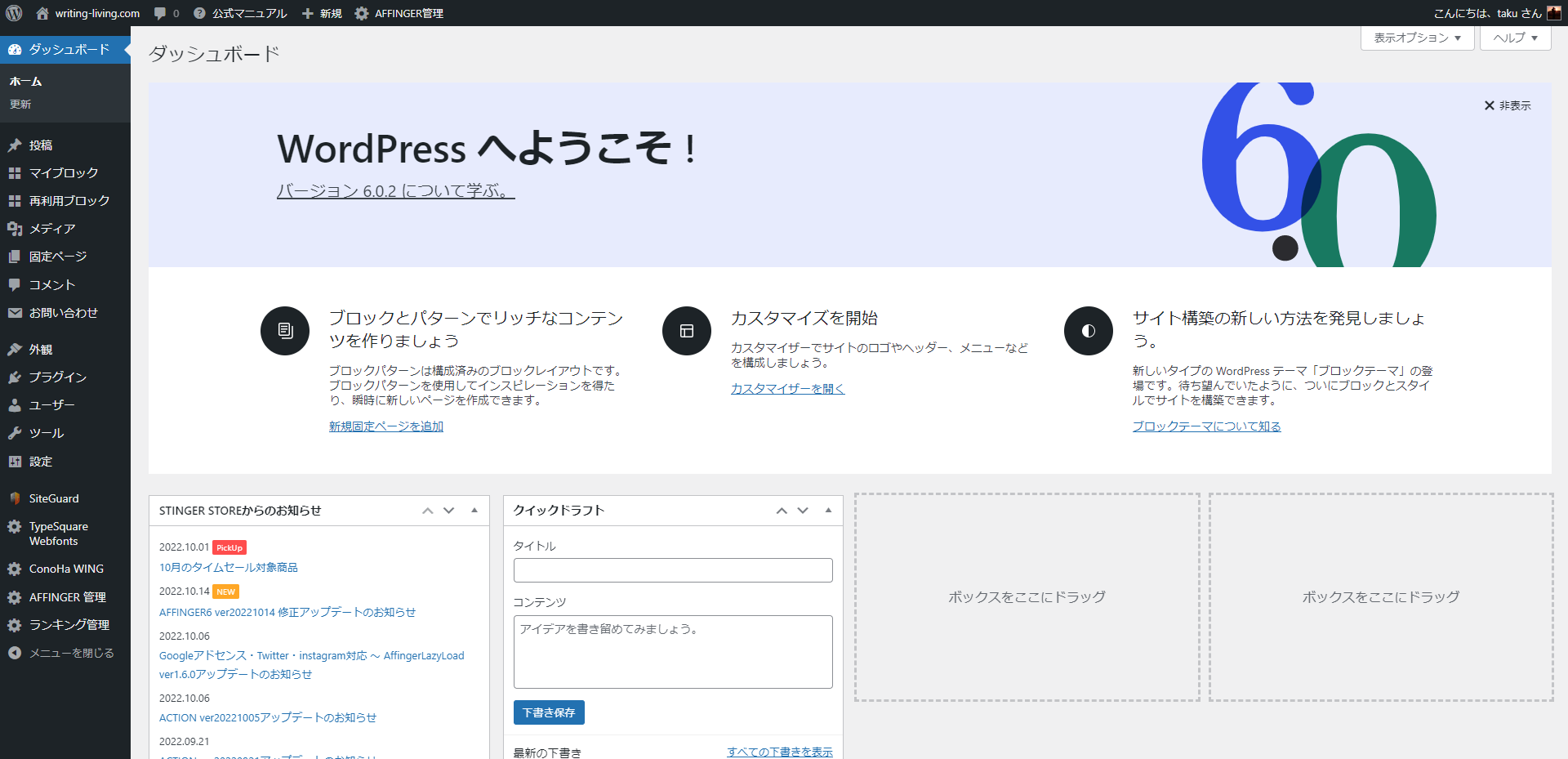Click the TypeSquare Webfonts gear icon
Image resolution: width=1568 pixels, height=759 pixels.
(x=15, y=527)
